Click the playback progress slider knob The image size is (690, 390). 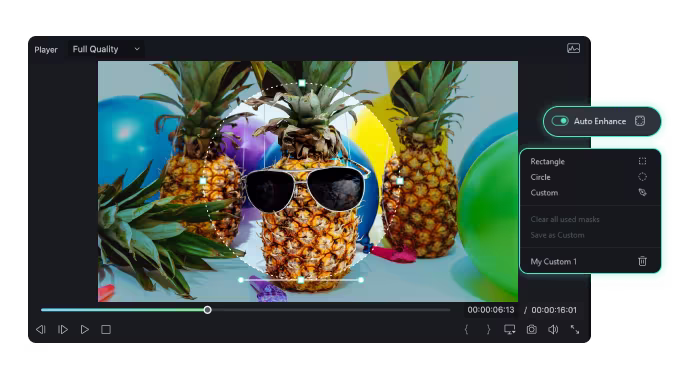207,310
